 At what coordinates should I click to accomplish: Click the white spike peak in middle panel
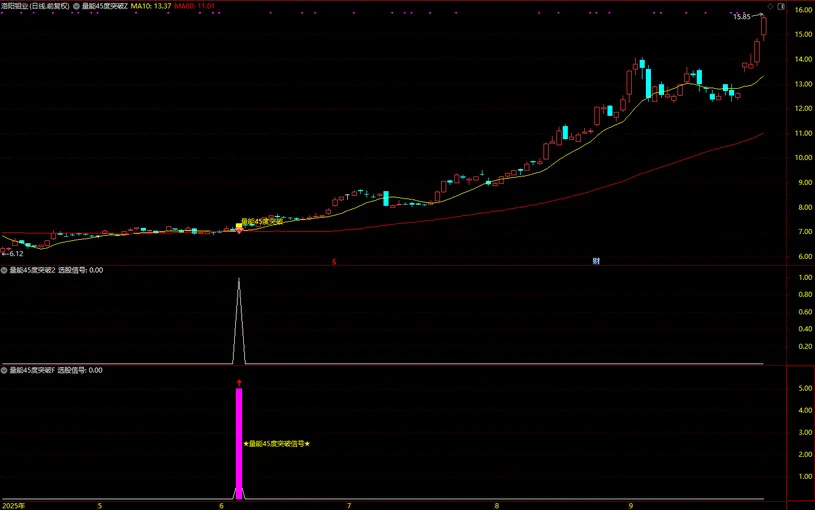point(239,279)
